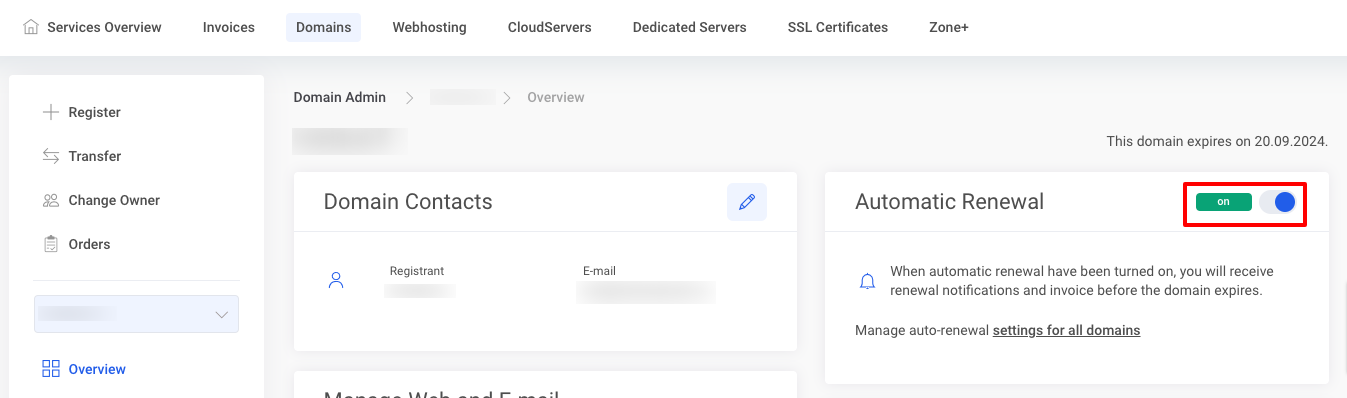
Task: Open the domain selector dropdown in sidebar
Action: tap(137, 314)
